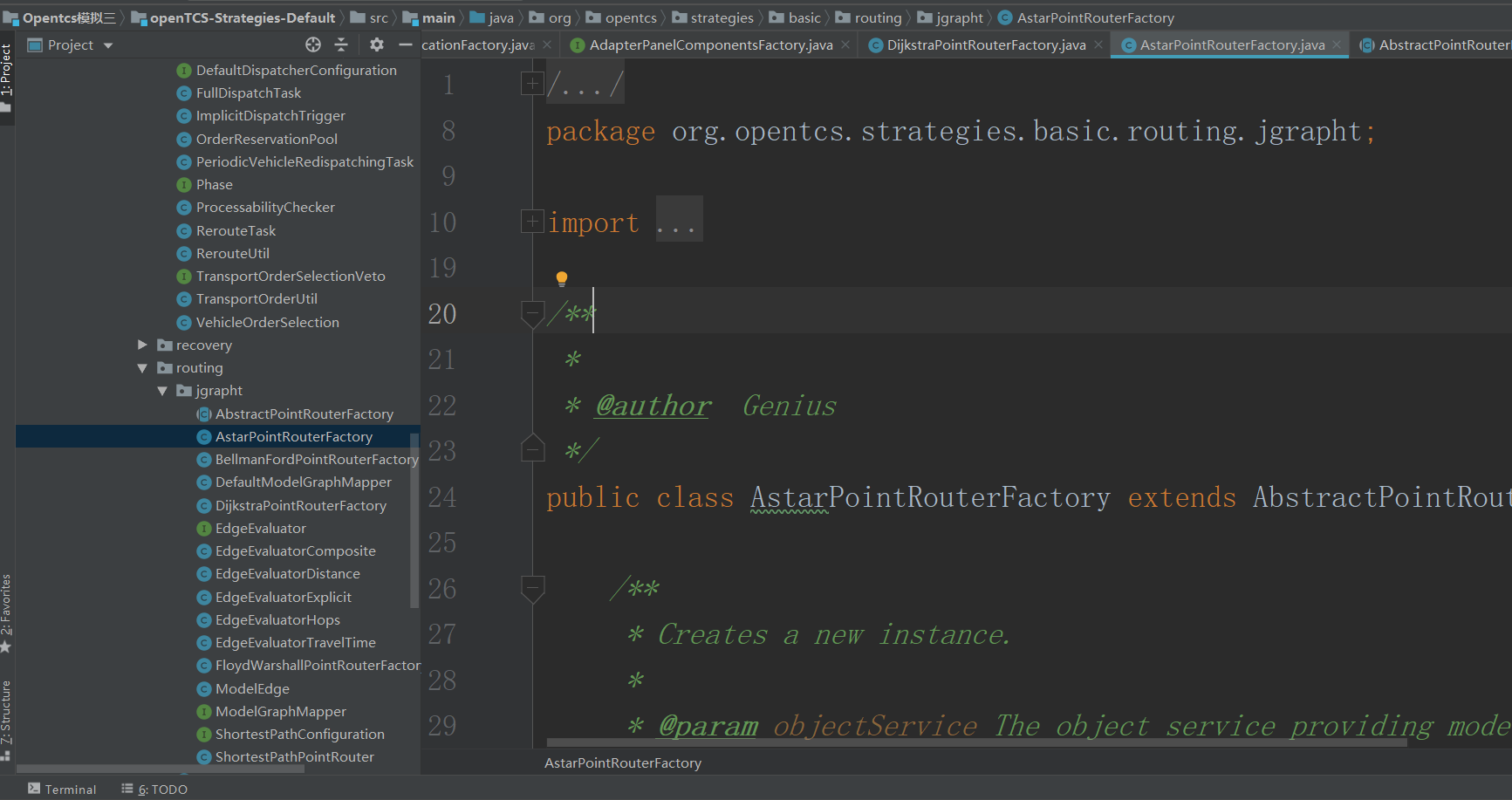
Task: Click the collapse all icon in Project panel
Action: [x=341, y=44]
